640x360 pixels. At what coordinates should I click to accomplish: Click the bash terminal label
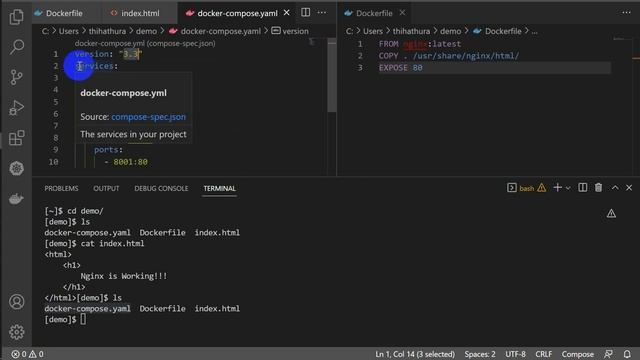tap(527, 188)
